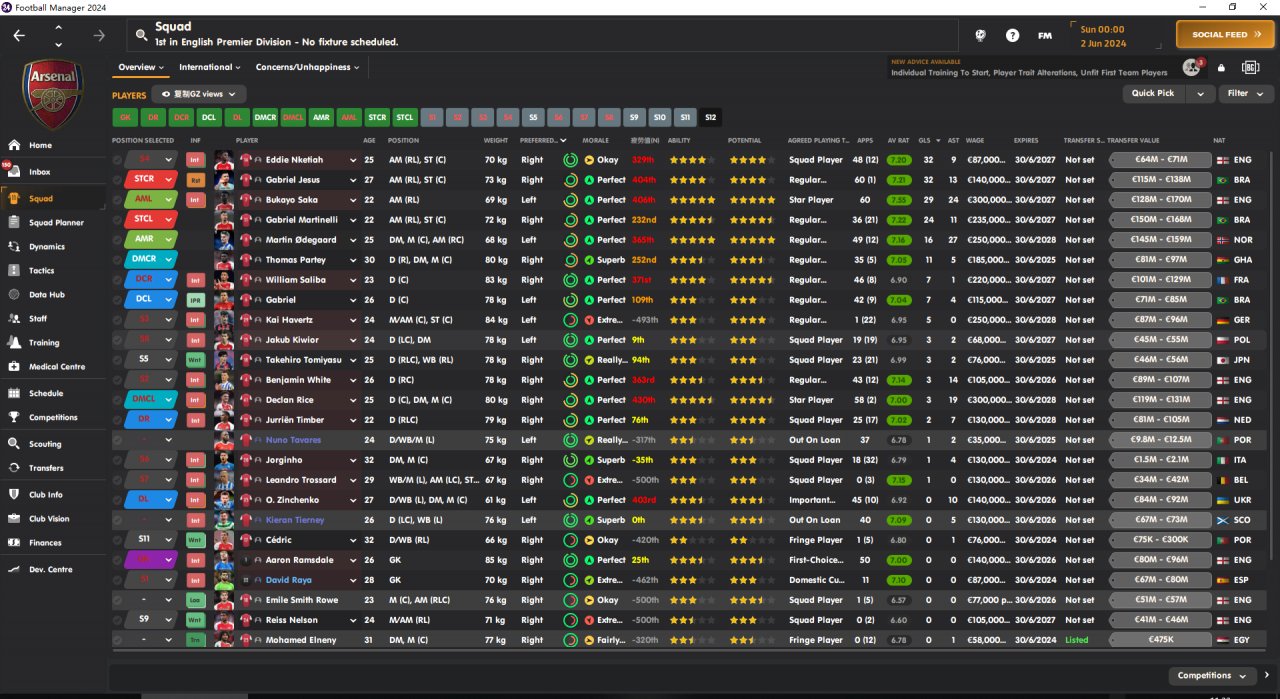Open Medical Centre in the sidebar

point(55,366)
